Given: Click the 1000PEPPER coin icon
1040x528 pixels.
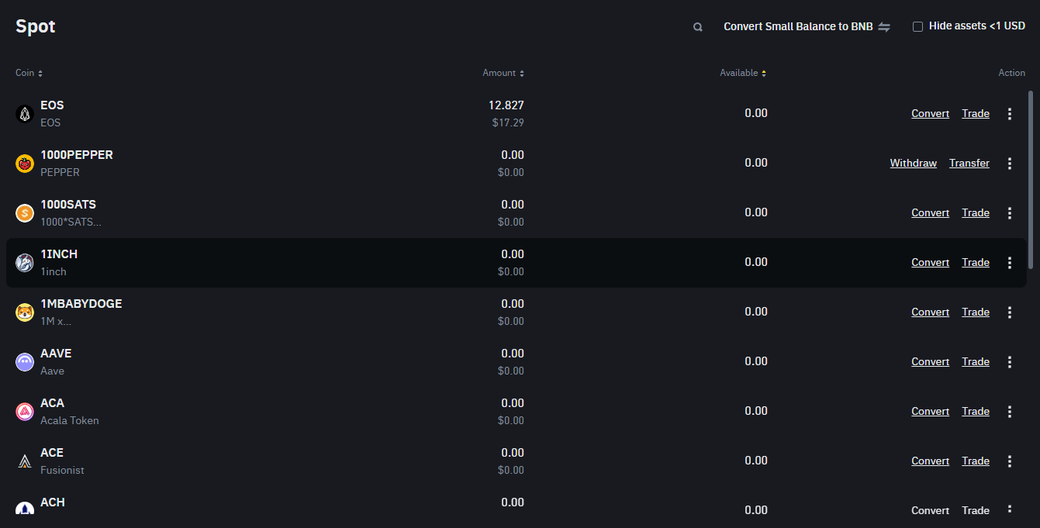Looking at the screenshot, I should pos(25,163).
